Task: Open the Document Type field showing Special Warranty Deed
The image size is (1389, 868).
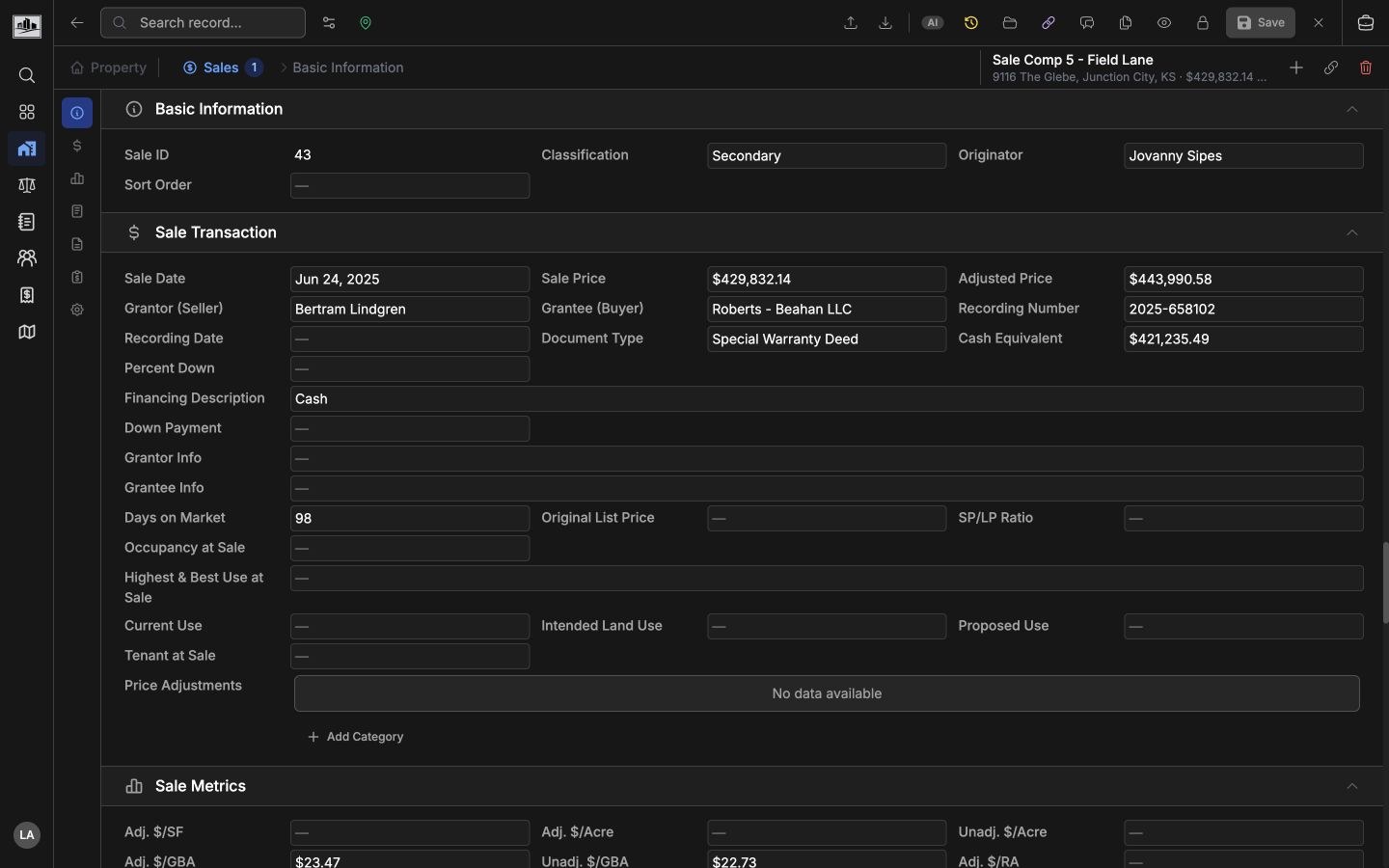Action: point(827,339)
